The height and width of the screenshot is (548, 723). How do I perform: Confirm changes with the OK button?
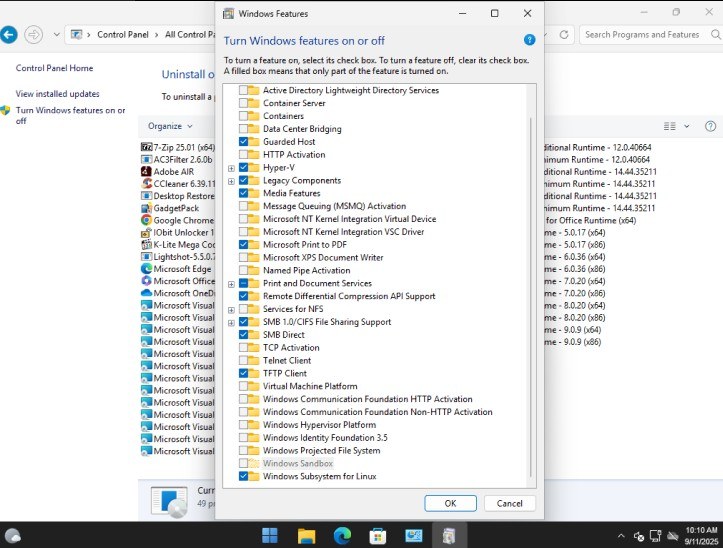point(450,503)
